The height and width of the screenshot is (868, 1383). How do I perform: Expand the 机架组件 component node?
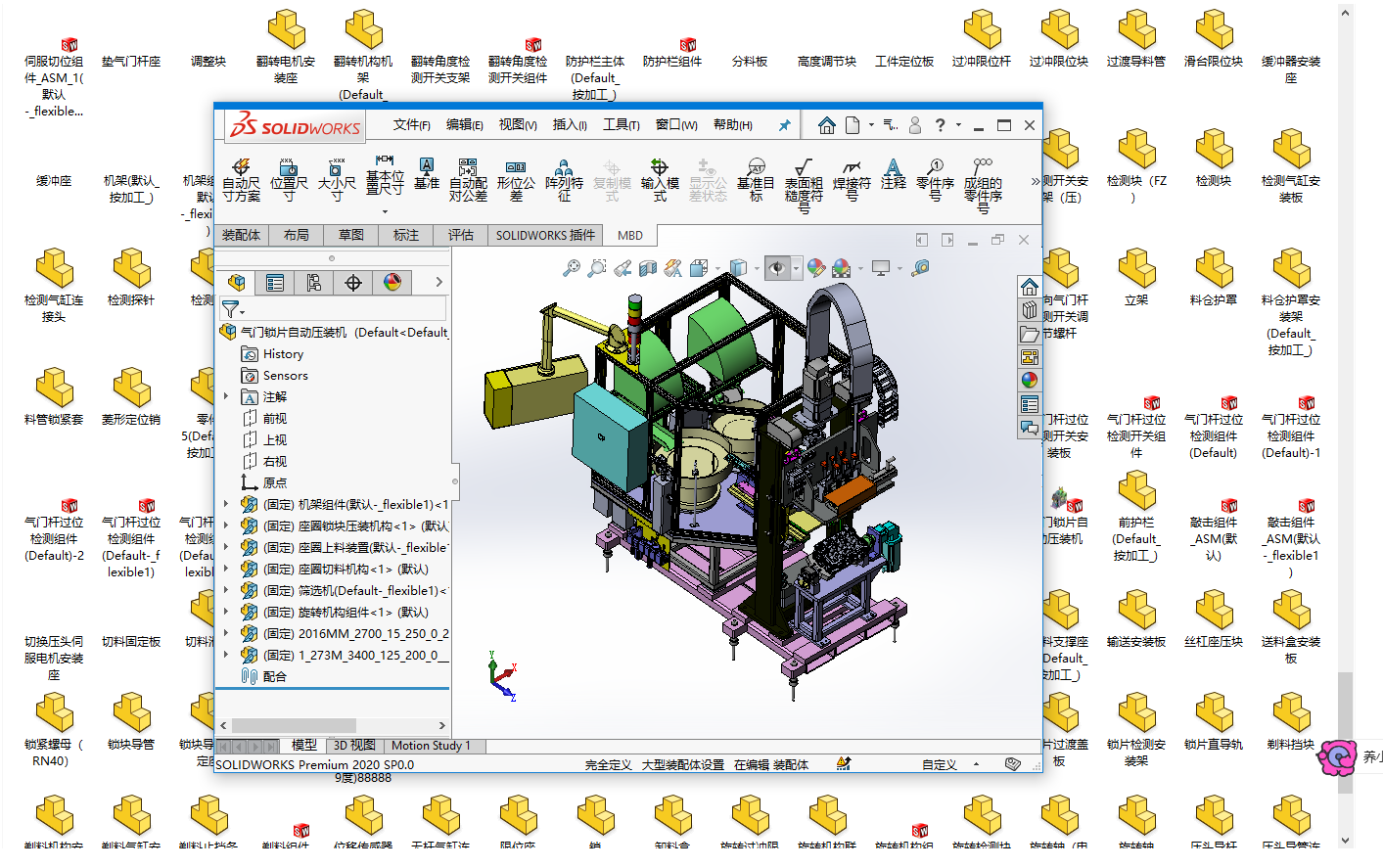pyautogui.click(x=226, y=504)
